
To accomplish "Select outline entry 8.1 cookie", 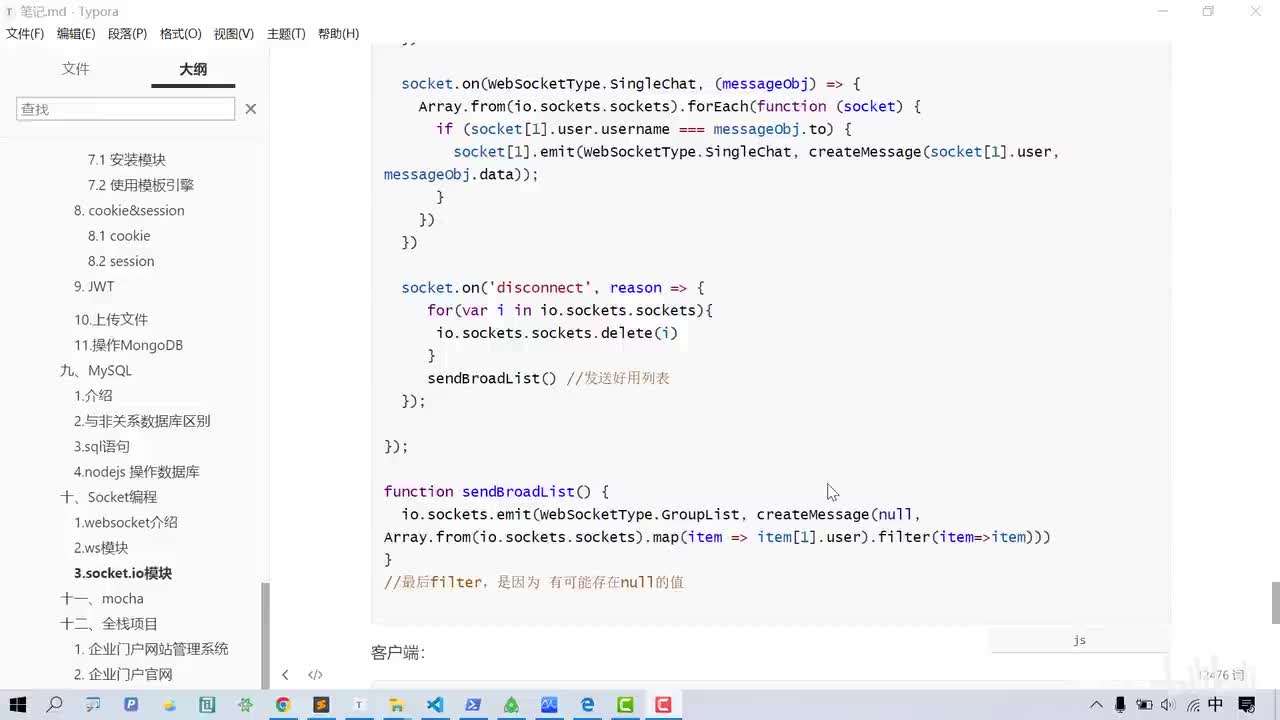I will click(119, 236).
